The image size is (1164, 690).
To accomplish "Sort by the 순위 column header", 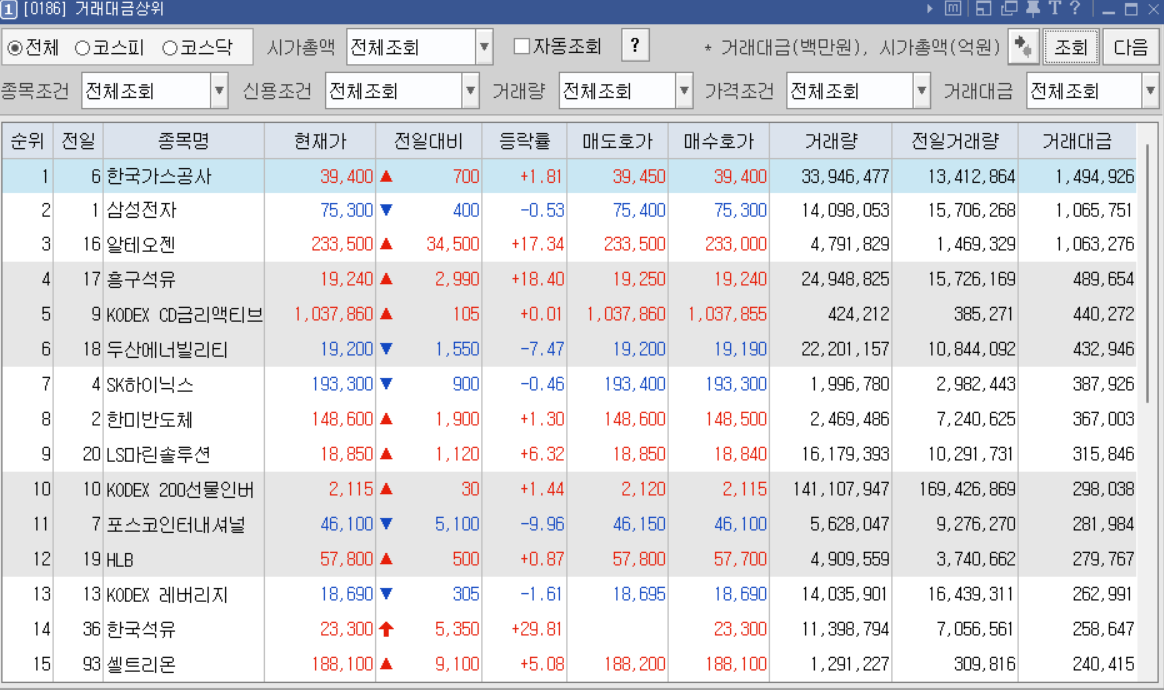I will [27, 141].
